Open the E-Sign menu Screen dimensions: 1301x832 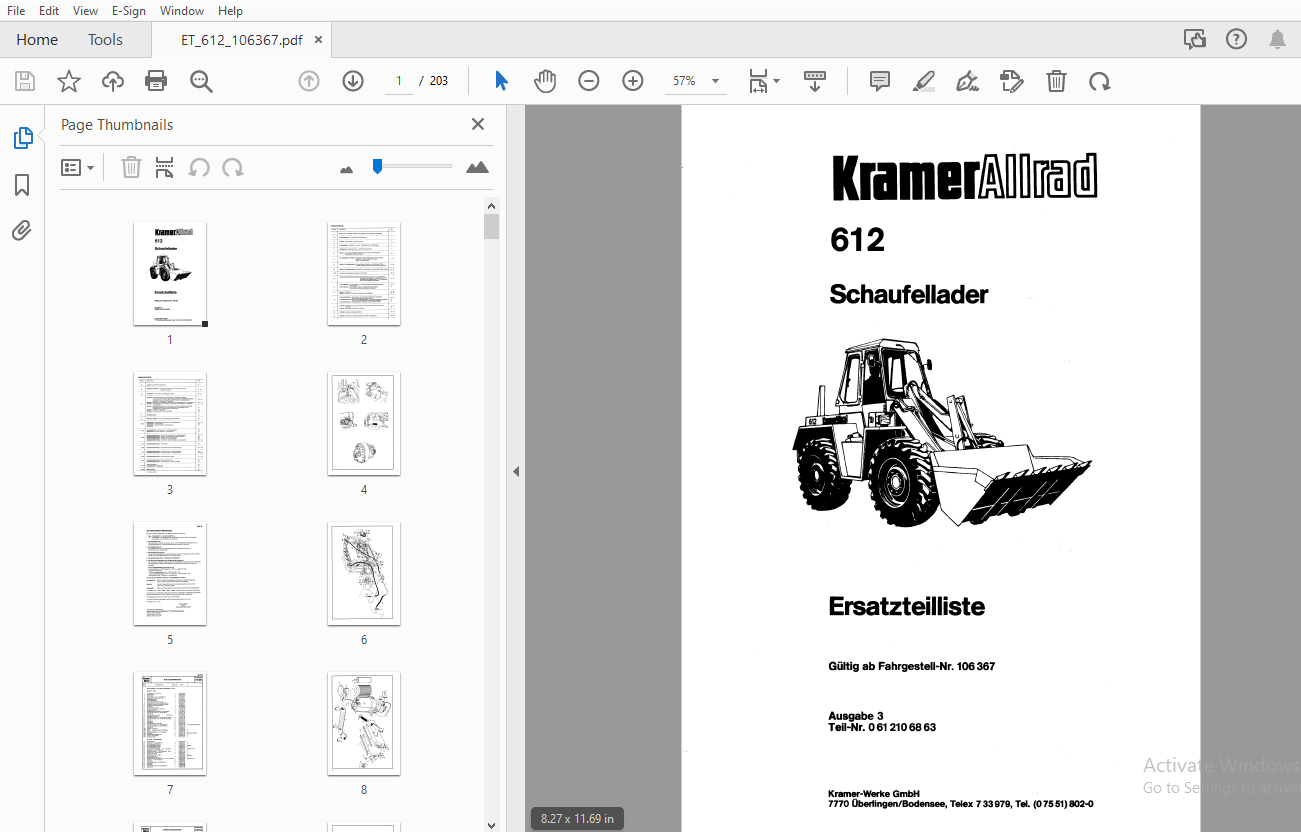(x=129, y=10)
